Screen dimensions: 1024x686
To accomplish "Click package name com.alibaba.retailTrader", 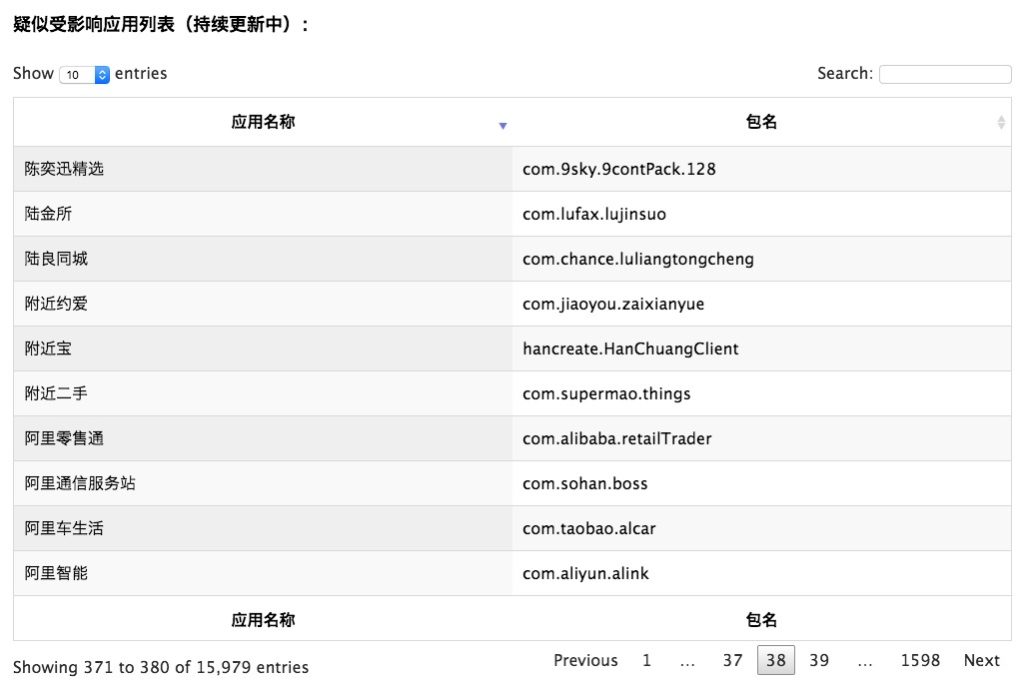I will point(617,439).
